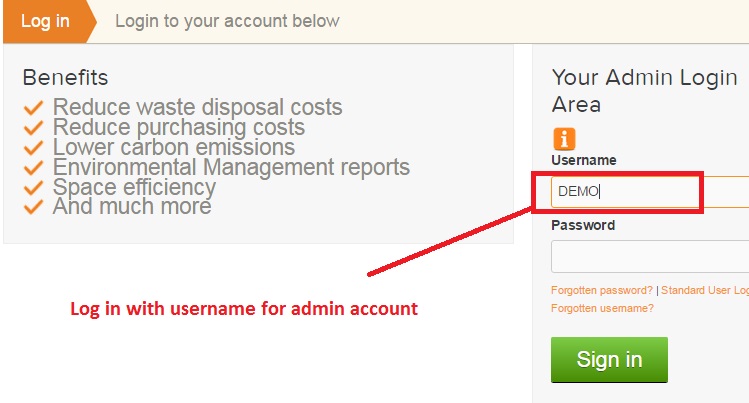Open the Forgotten username? link
This screenshot has width=749, height=403.
pyautogui.click(x=602, y=308)
